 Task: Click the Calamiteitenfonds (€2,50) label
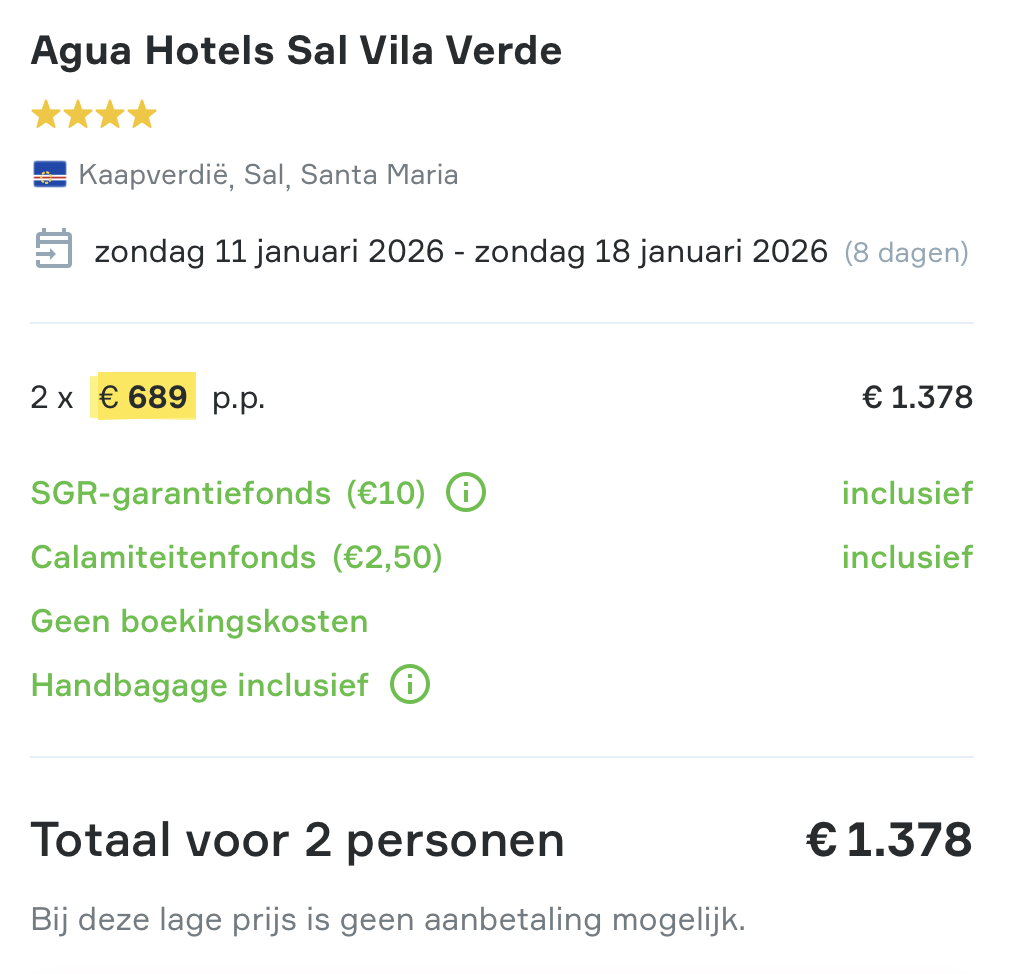(236, 557)
